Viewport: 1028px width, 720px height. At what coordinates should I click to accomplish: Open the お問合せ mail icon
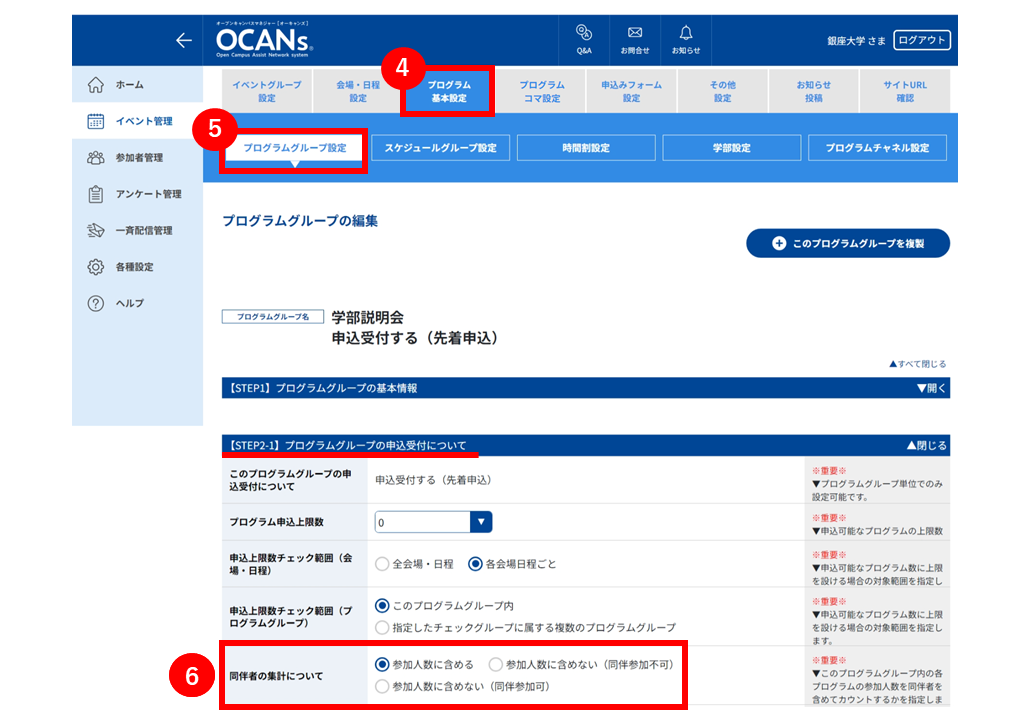[x=635, y=32]
